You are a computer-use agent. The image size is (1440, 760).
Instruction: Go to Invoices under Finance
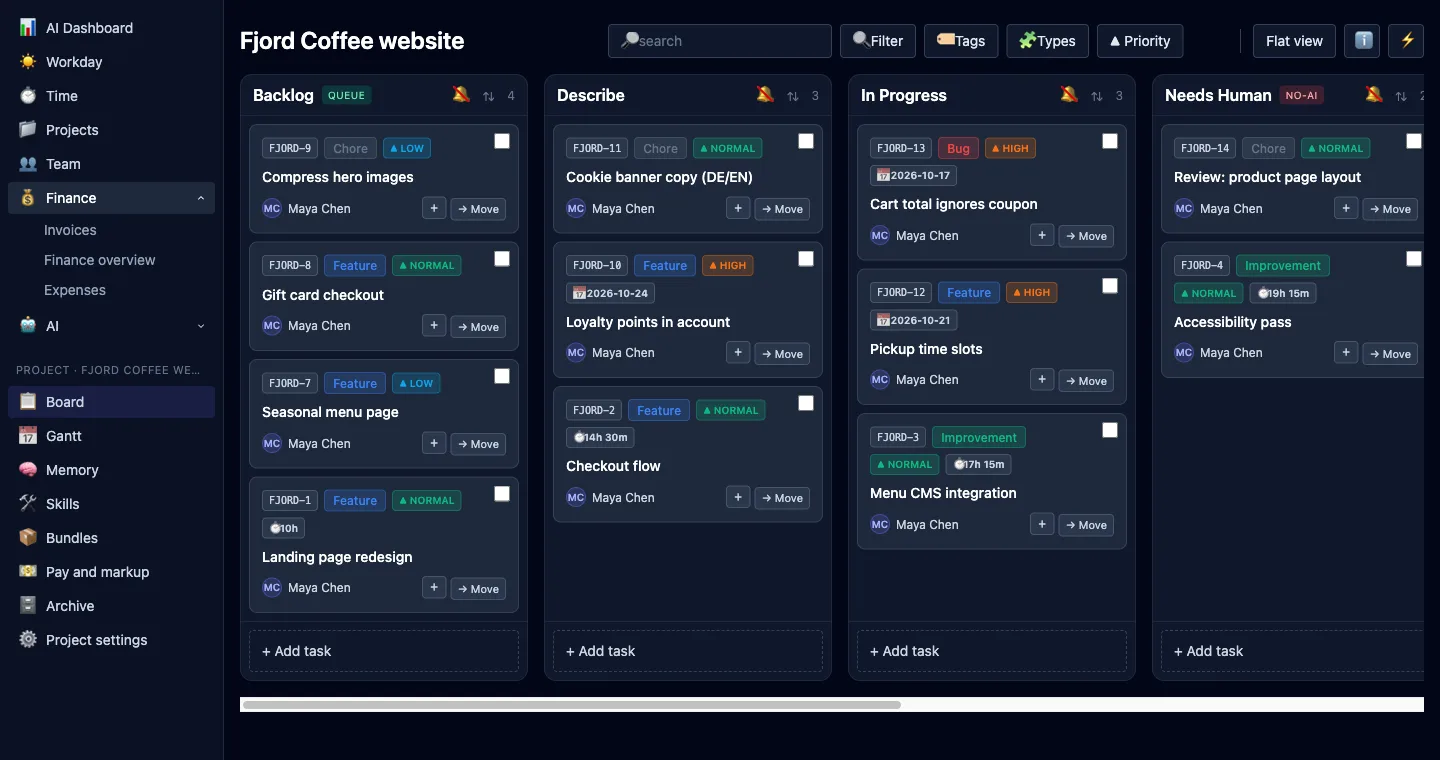[70, 230]
